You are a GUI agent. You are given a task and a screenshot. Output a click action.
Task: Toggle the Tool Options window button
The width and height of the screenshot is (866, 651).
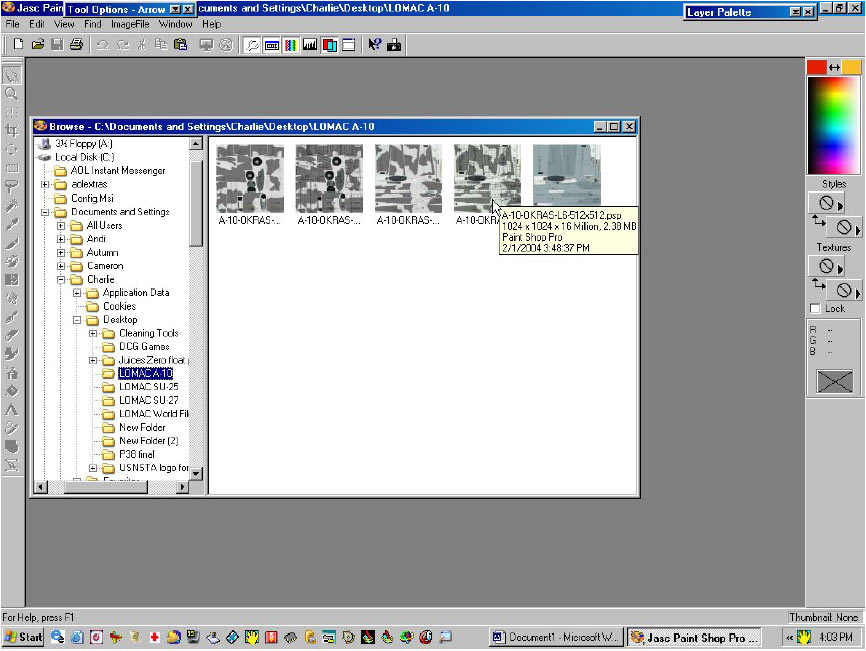click(x=271, y=45)
